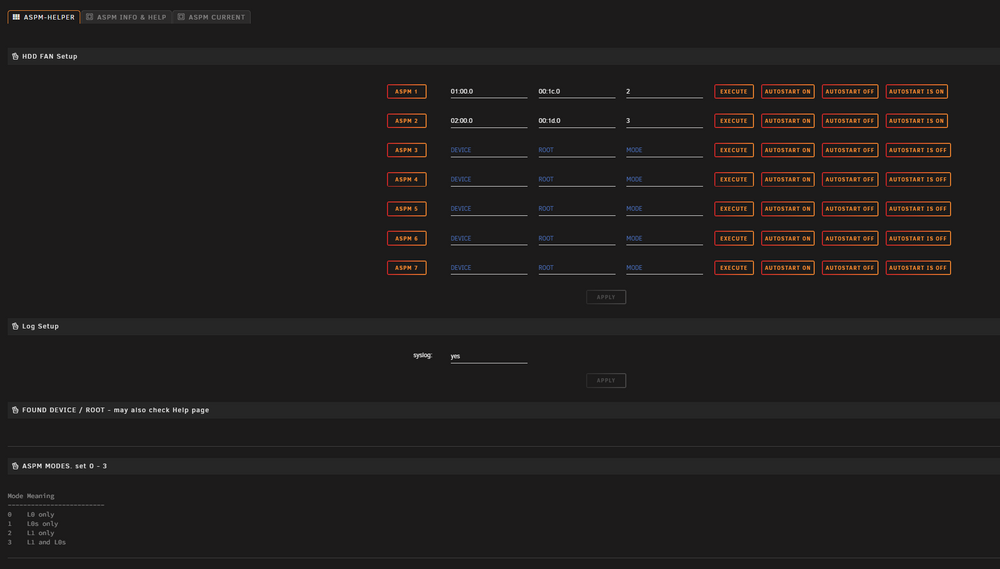Turn AUTOSTART ON for ASPM 1
Screen dimensions: 1000x569
pos(788,91)
